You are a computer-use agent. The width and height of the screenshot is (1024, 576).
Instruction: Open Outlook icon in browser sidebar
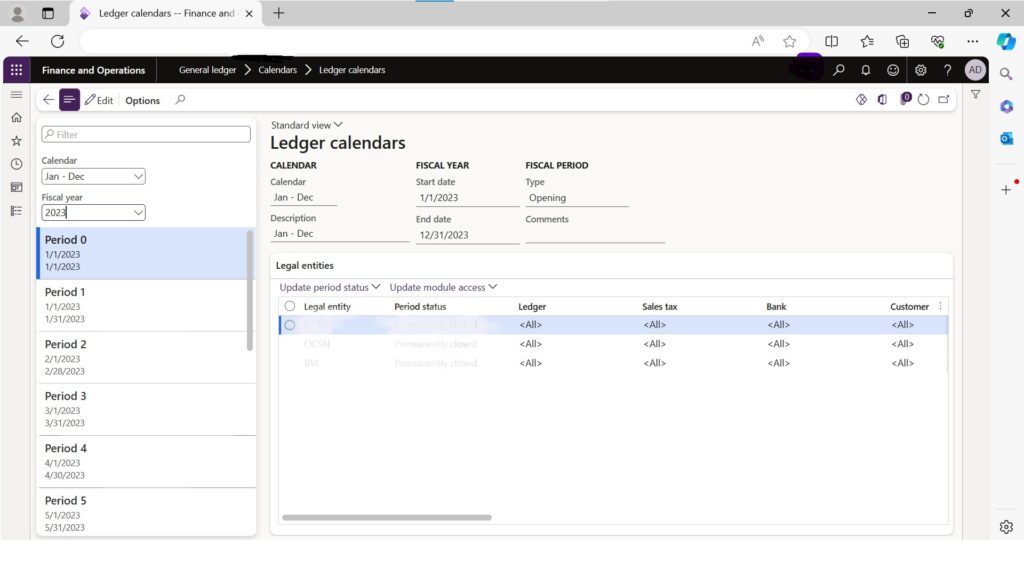click(1006, 138)
